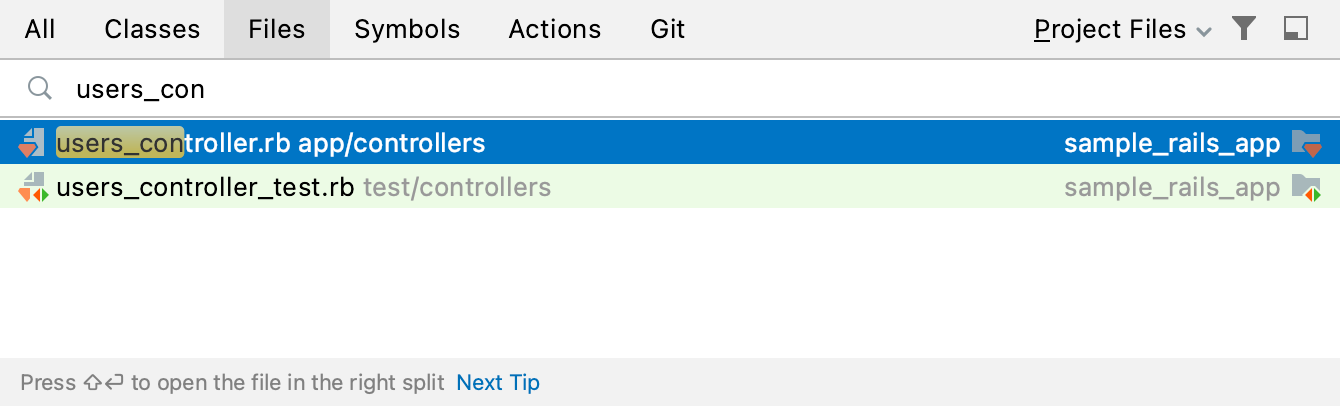Select the Files tab
The width and height of the screenshot is (1340, 406).
[x=277, y=30]
